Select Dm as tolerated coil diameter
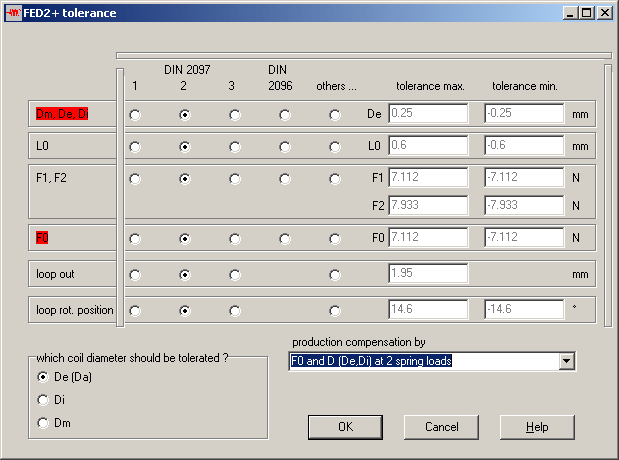Screen dimensions: 619x460 (43, 423)
